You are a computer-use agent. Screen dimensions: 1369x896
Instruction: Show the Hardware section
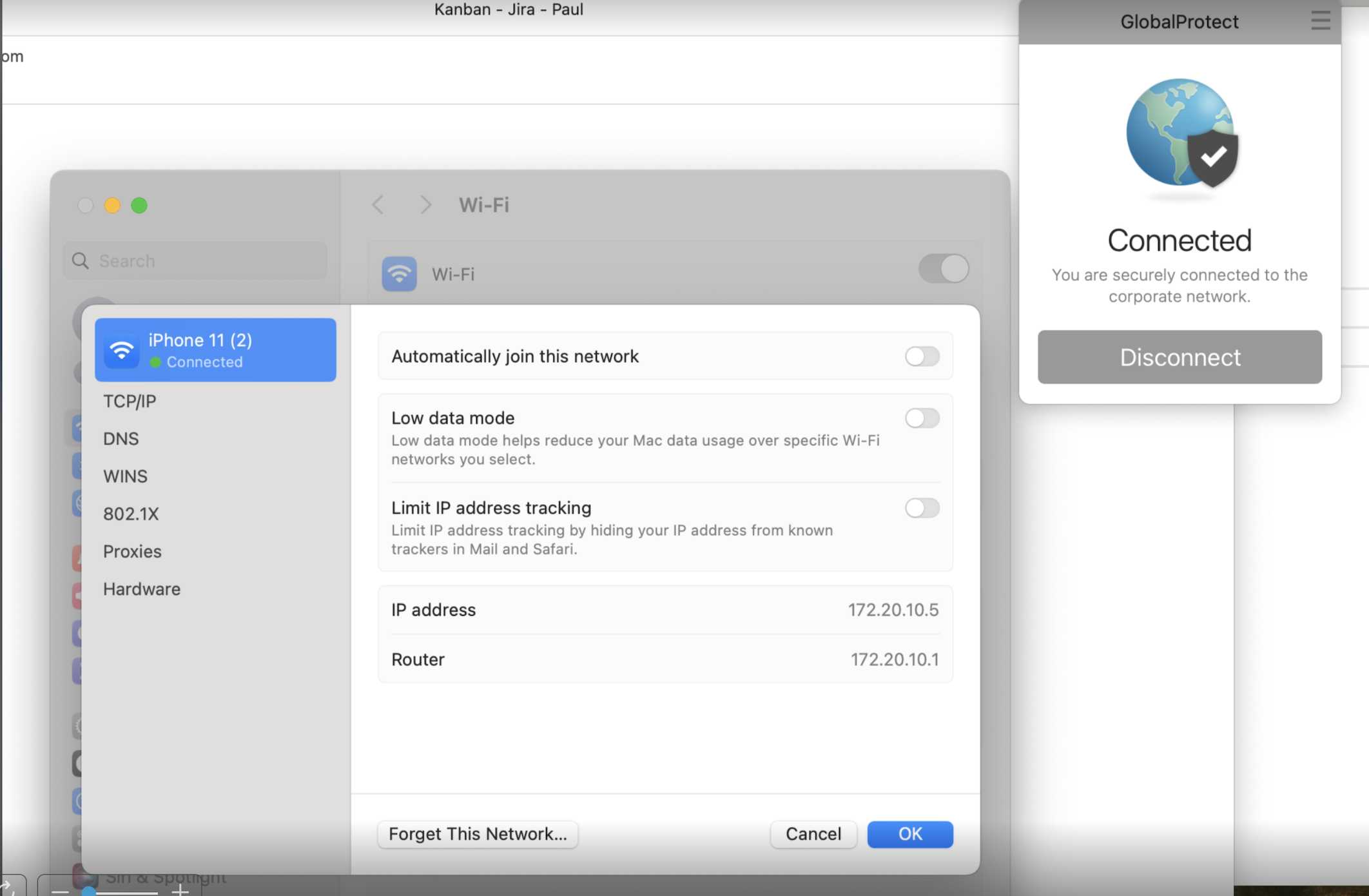(x=142, y=589)
